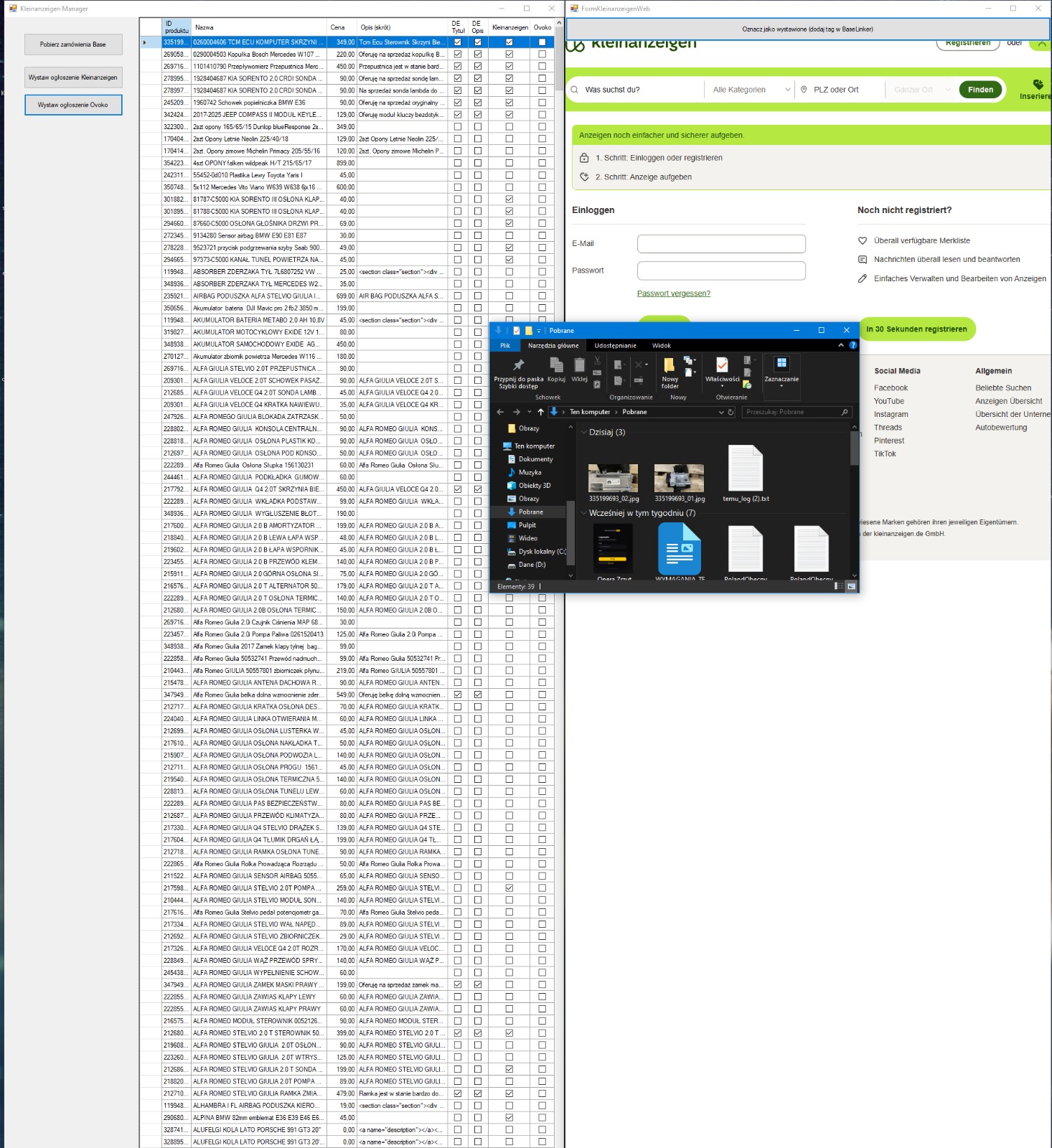This screenshot has height=1148, width=1052.
Task: Click the Kopiuj icon in Explorer ribbon
Action: click(x=556, y=364)
